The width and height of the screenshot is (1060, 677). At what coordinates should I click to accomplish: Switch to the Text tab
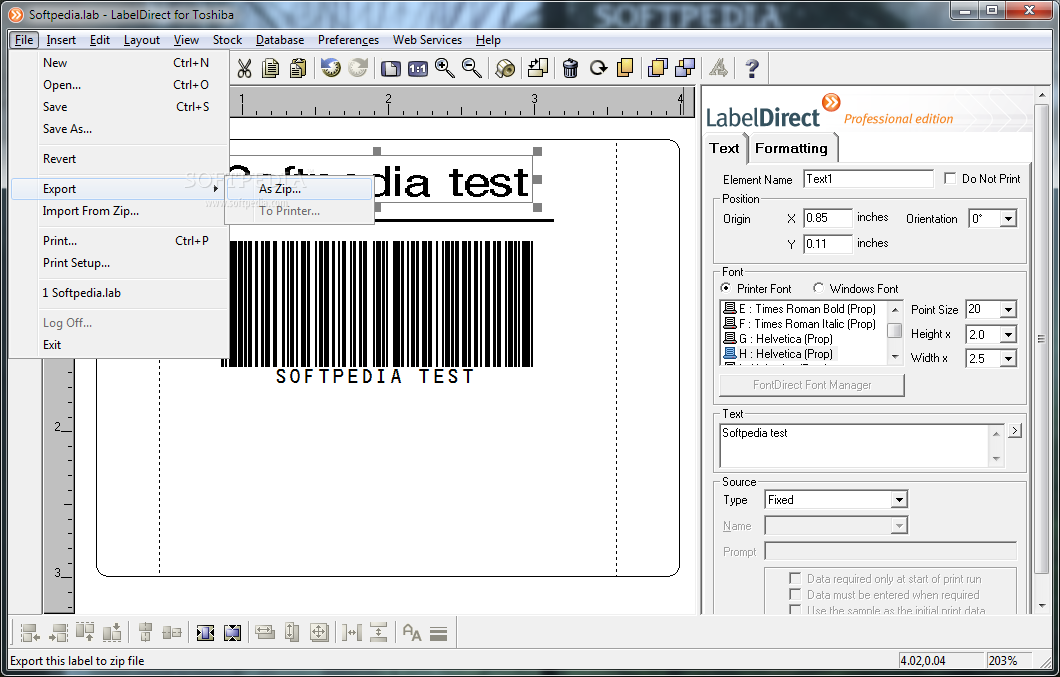click(724, 148)
